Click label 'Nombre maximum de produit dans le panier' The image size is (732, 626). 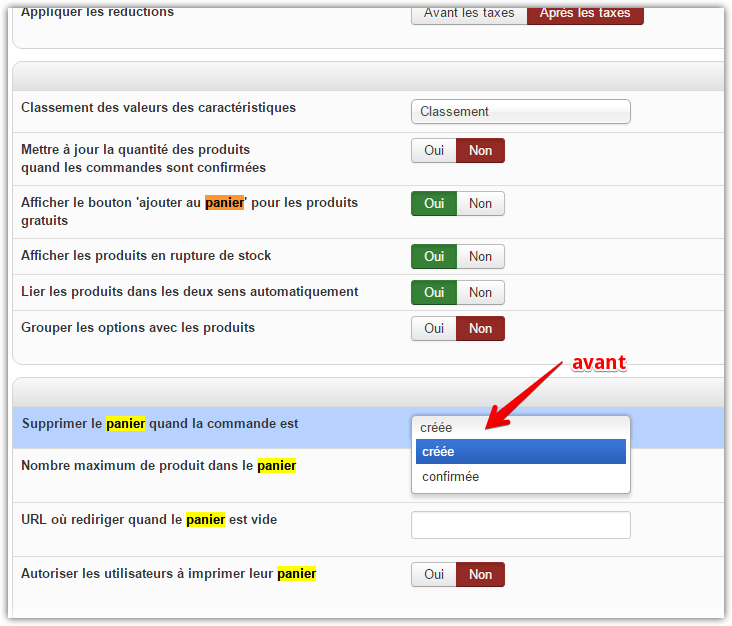[159, 466]
